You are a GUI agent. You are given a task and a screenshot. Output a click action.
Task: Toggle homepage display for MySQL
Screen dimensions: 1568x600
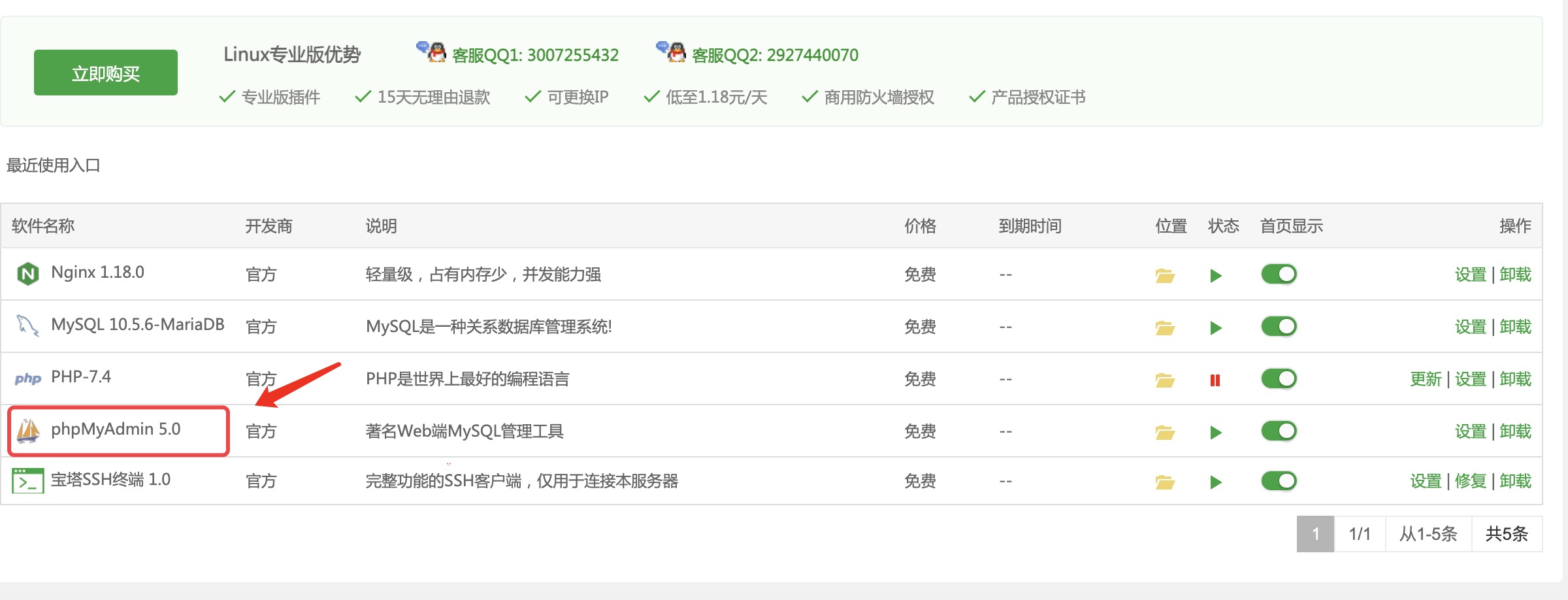point(1279,327)
